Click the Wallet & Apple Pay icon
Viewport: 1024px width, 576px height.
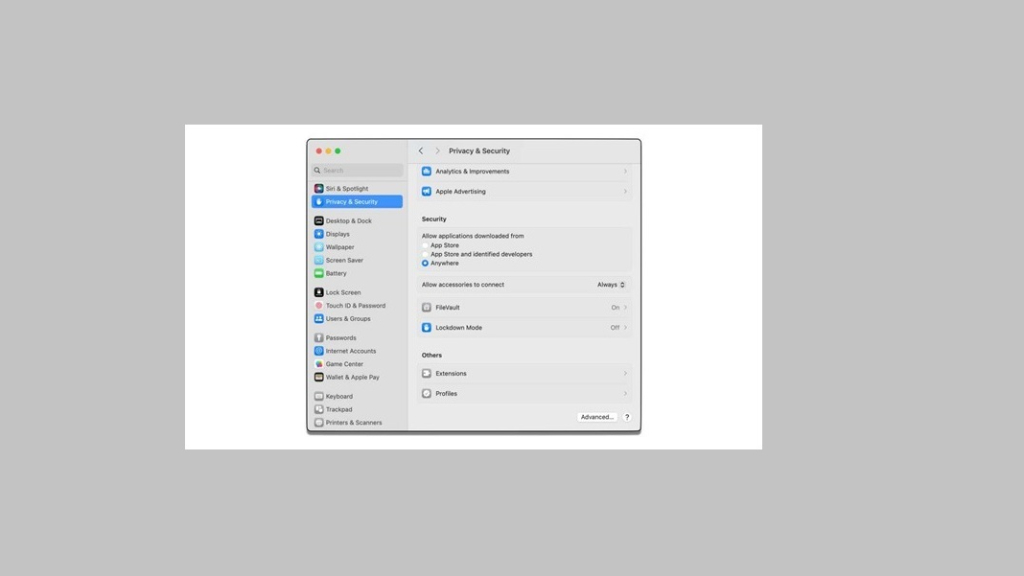[319, 377]
